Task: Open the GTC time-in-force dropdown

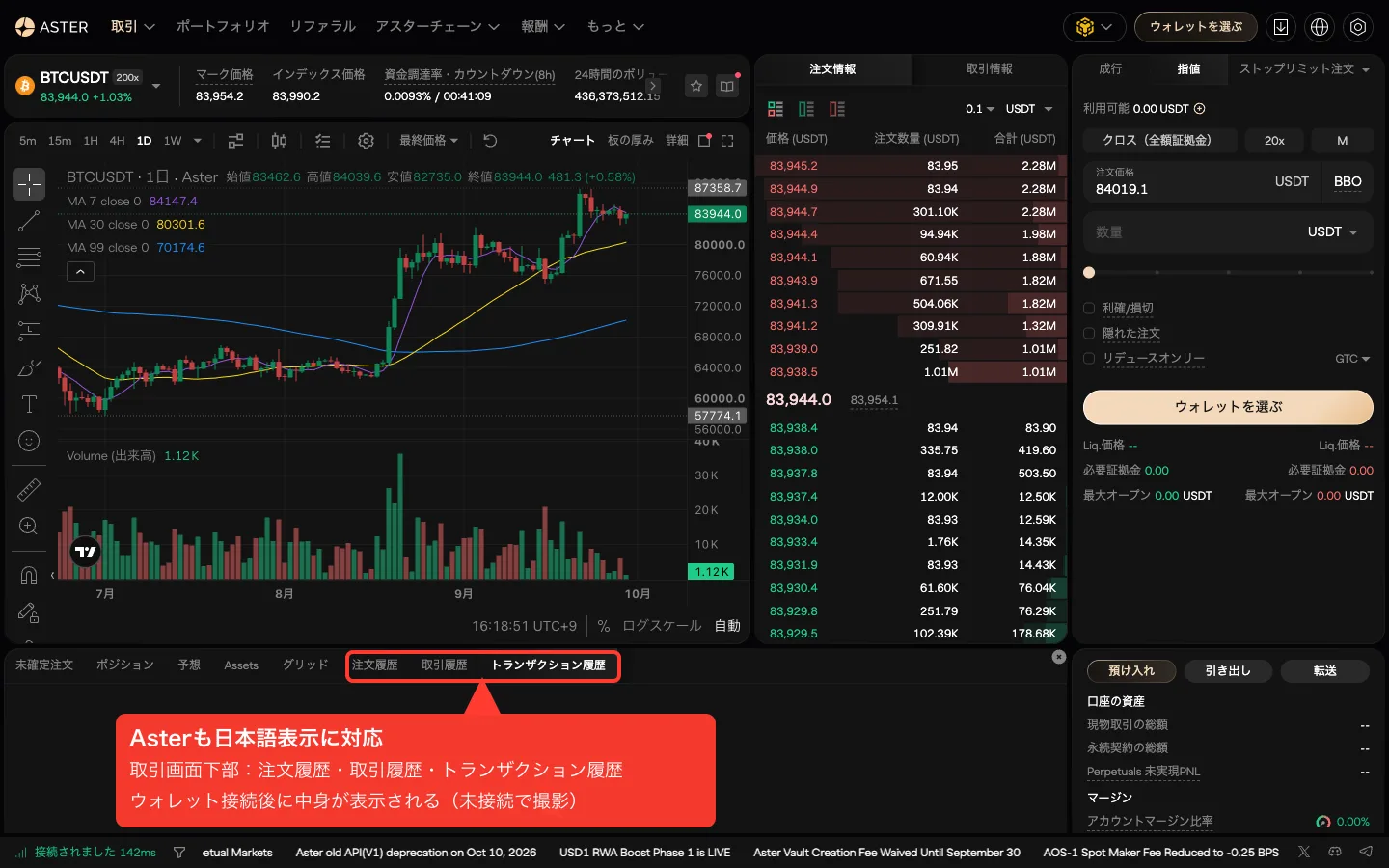Action: click(x=1352, y=359)
